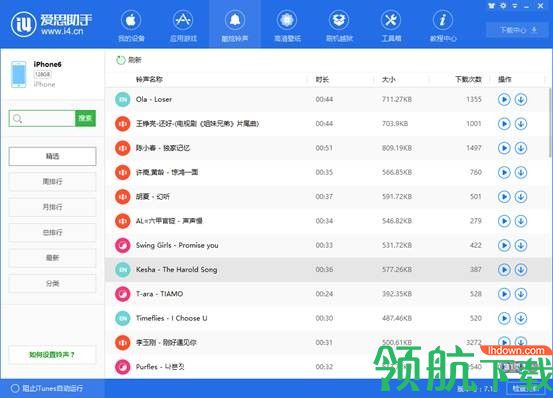Download the 591.72KB ringtone

pos(521,197)
